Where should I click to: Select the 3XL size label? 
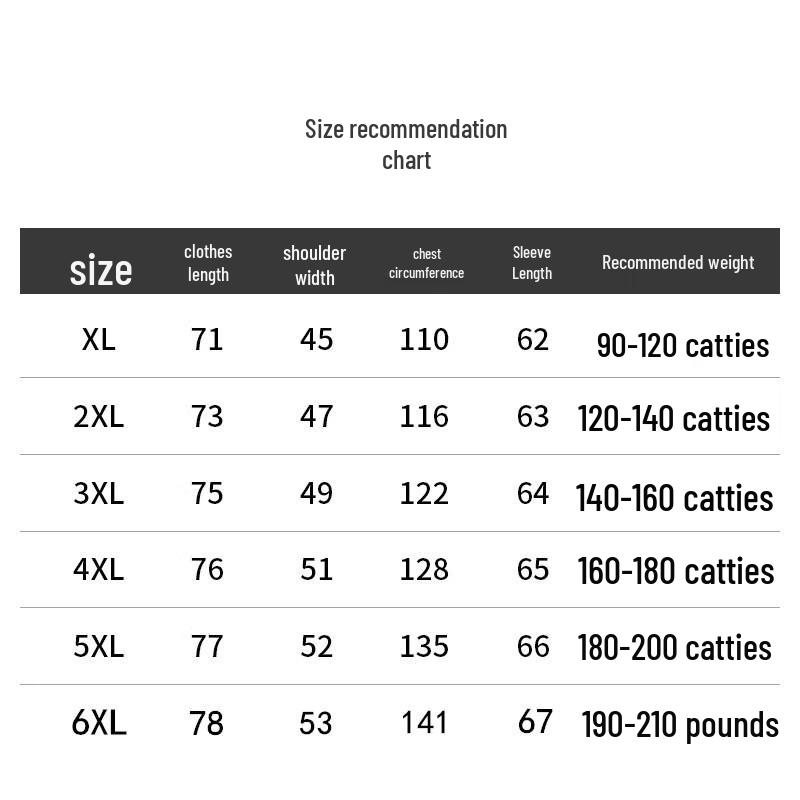tap(98, 493)
